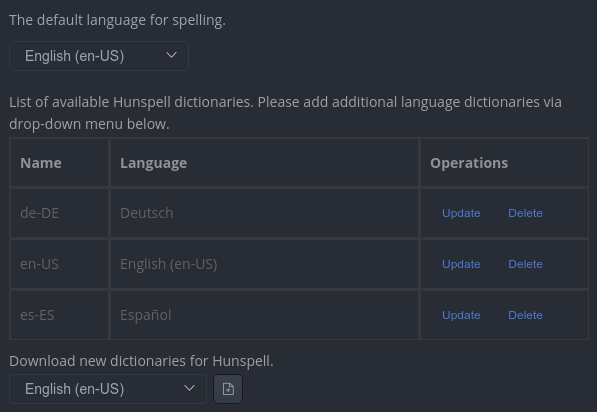Image resolution: width=597 pixels, height=412 pixels.
Task: Update the es-ES Español dictionary
Action: tap(461, 315)
